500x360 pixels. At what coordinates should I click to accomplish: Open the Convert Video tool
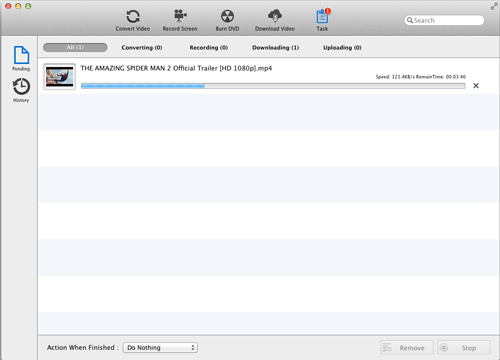(x=133, y=20)
